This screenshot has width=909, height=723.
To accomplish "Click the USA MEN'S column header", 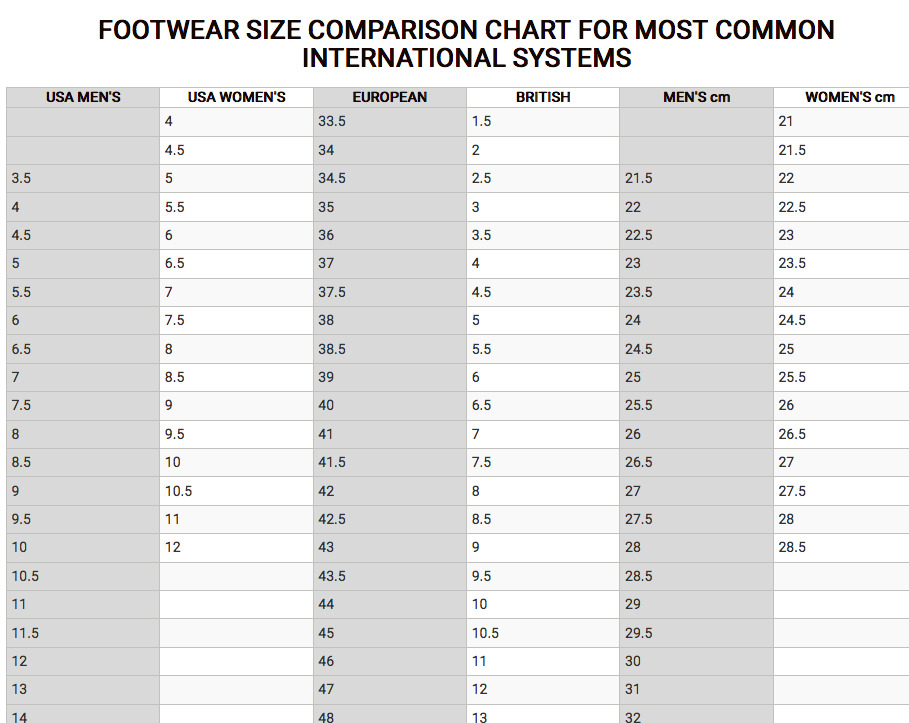I will [x=83, y=97].
